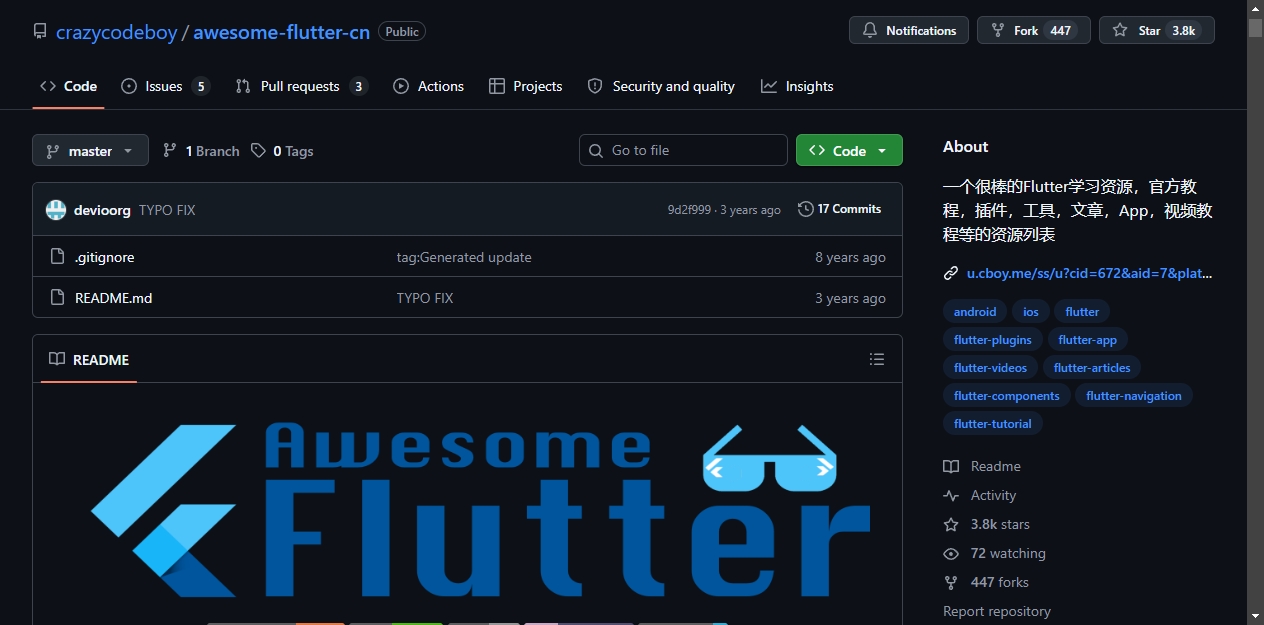1264x625 pixels.
Task: View the 17 Commits history
Action: pos(839,209)
